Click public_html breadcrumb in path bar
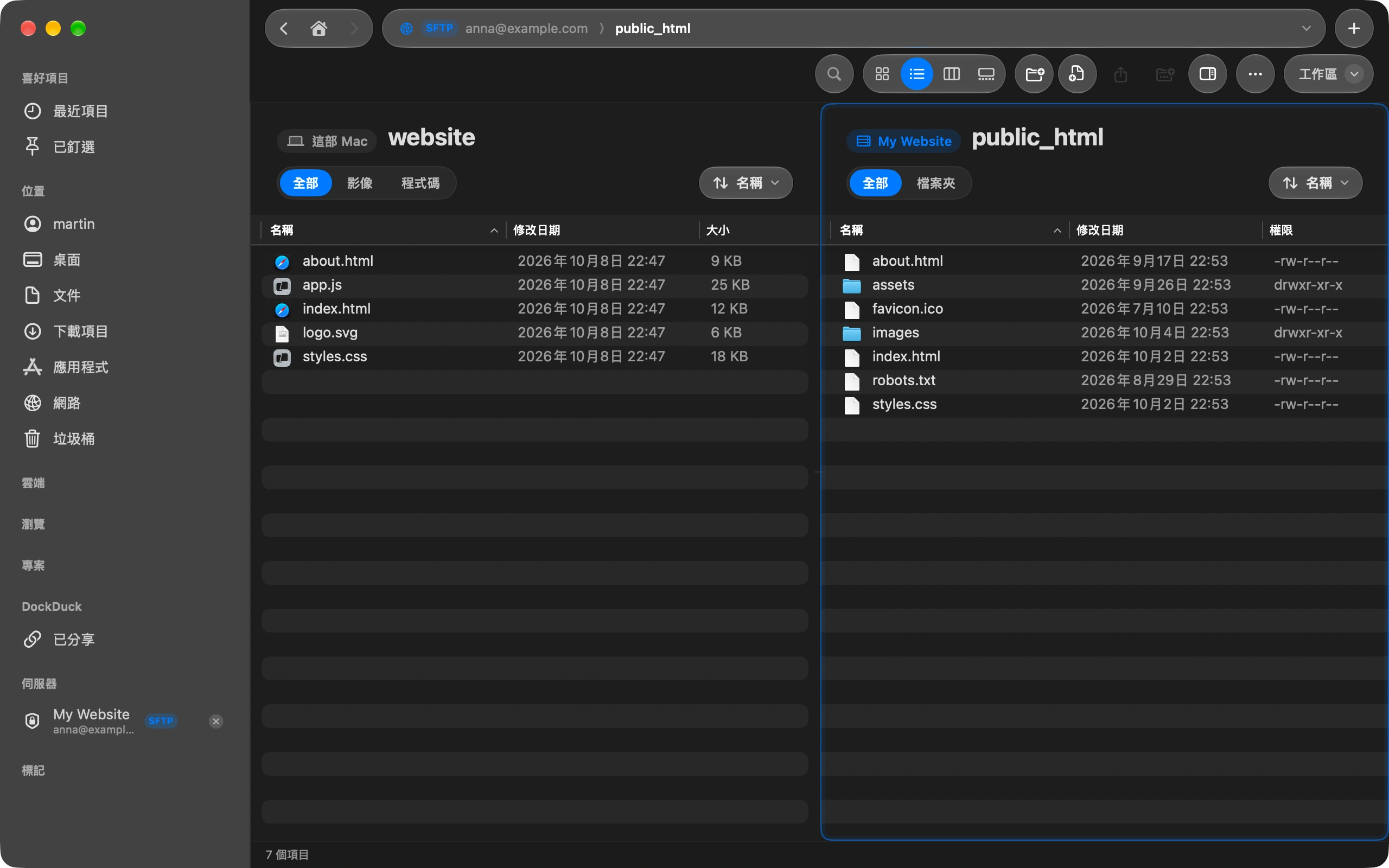Image resolution: width=1389 pixels, height=868 pixels. 653,28
